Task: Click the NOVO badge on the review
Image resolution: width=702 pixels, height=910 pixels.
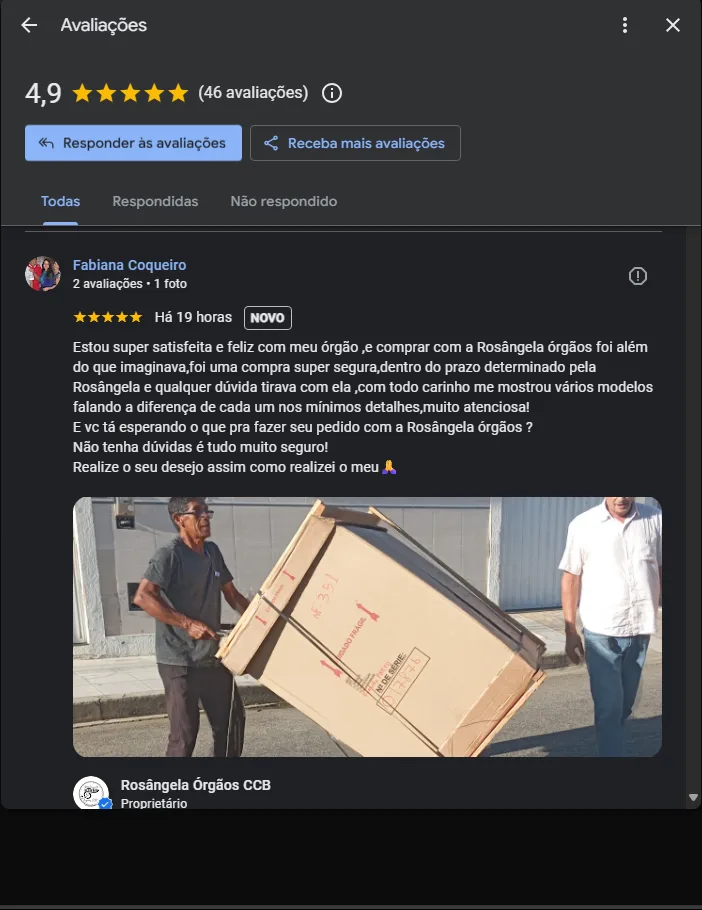Action: (267, 317)
